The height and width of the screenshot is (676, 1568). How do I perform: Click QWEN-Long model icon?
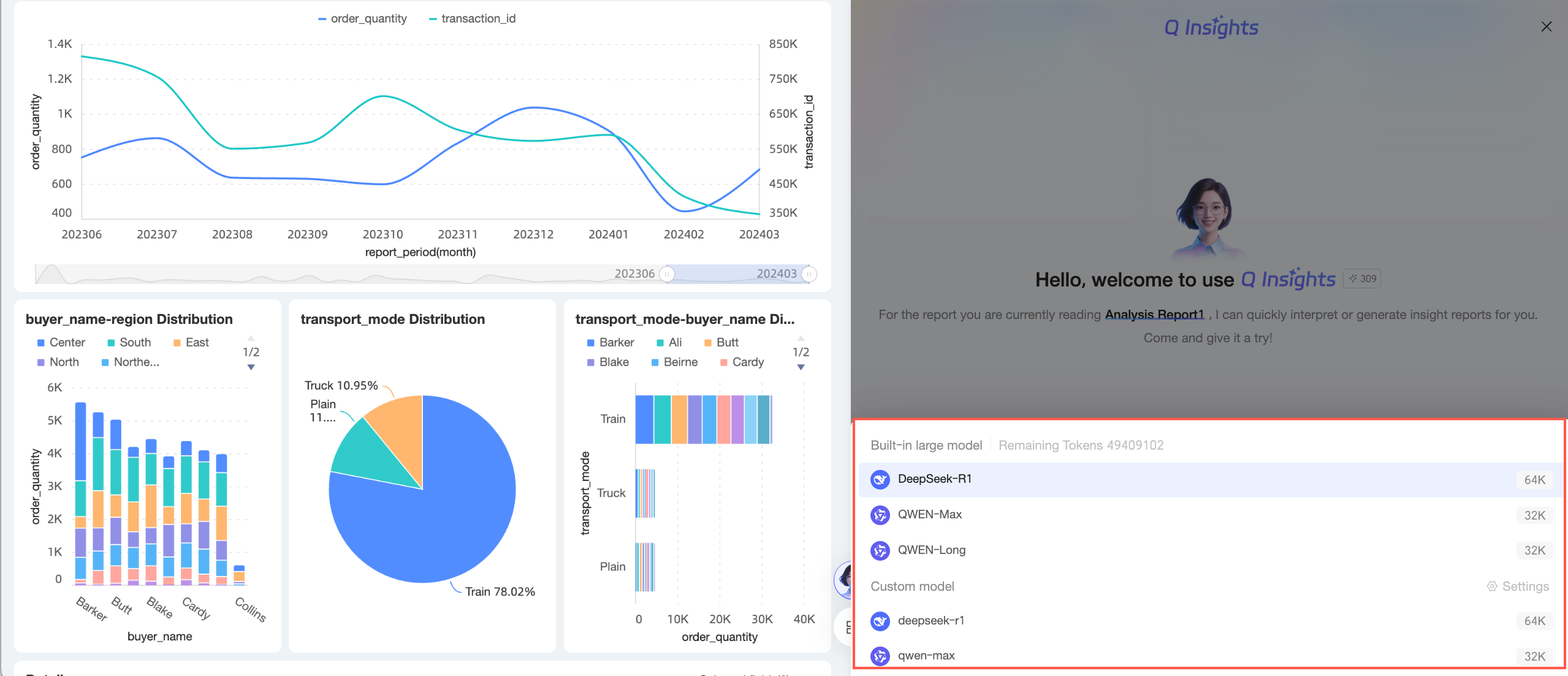pos(880,550)
